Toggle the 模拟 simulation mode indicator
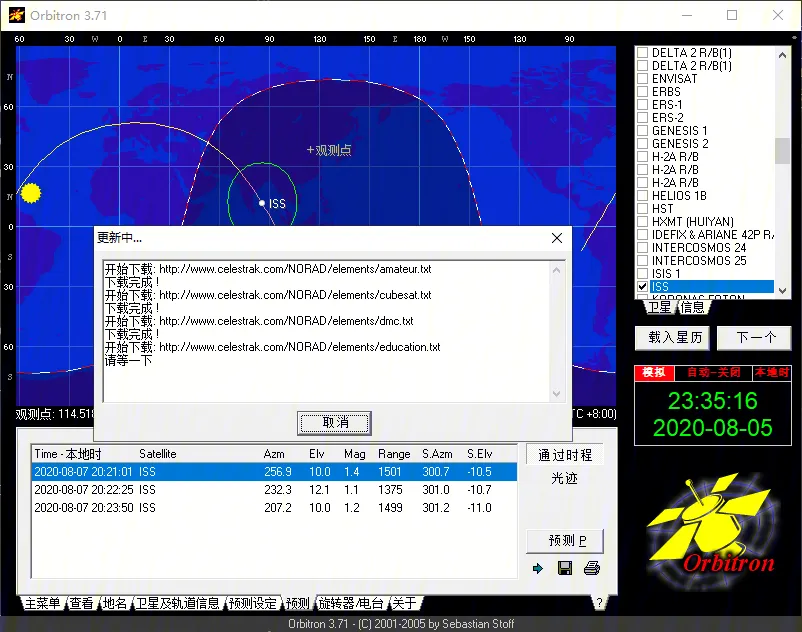 click(653, 372)
